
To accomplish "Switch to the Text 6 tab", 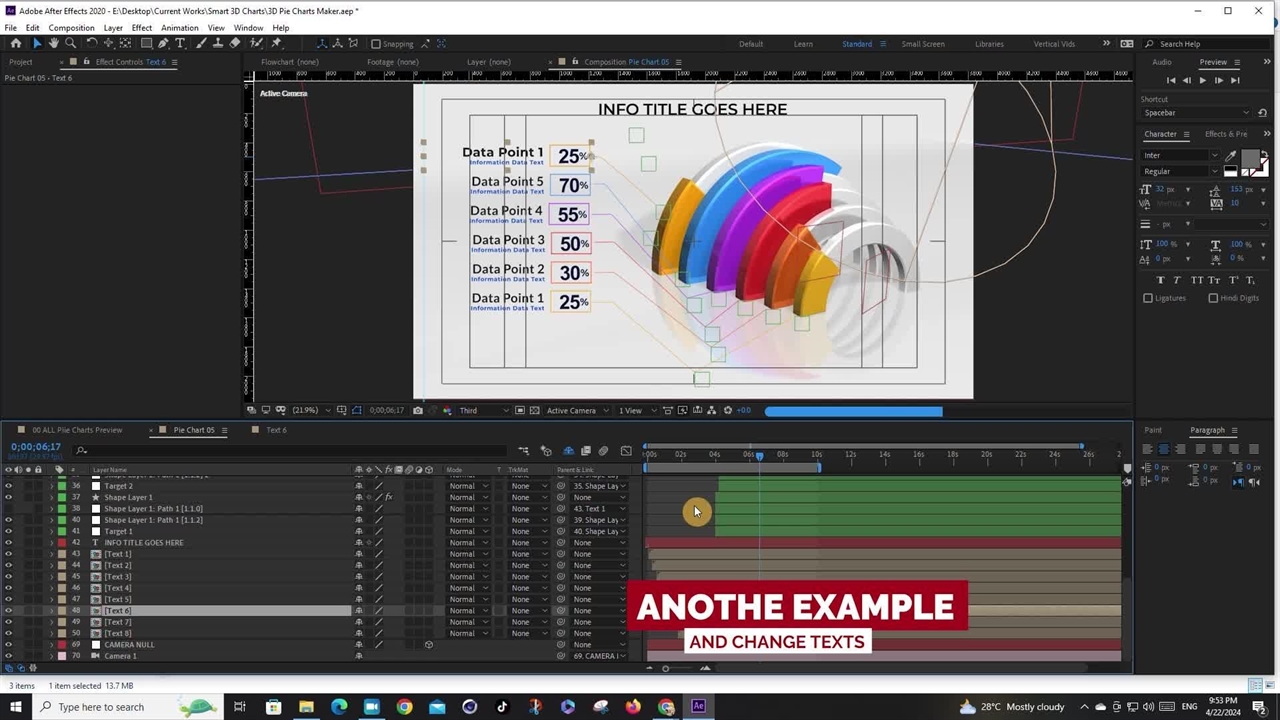I will point(276,430).
